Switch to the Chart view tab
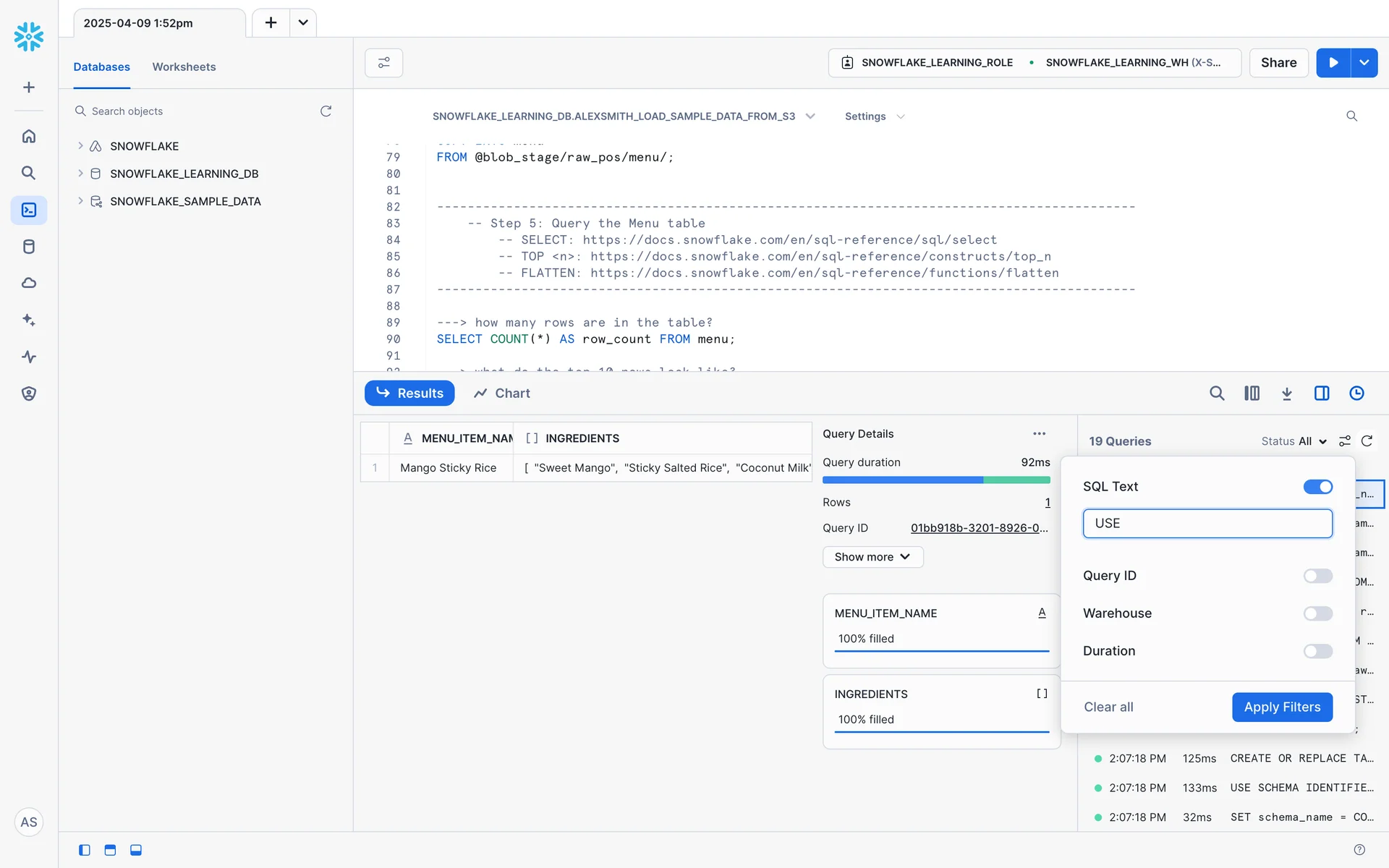The image size is (1389, 868). tap(502, 393)
